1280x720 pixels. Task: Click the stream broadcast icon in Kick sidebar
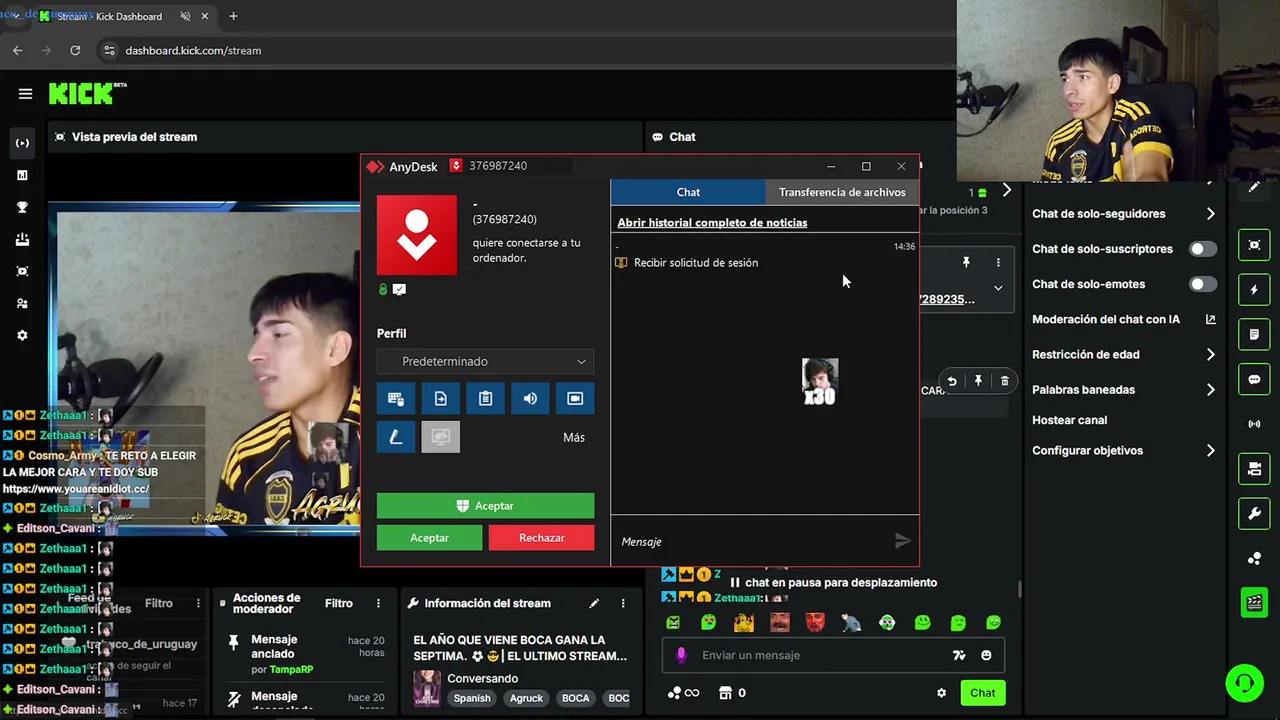pyautogui.click(x=22, y=143)
